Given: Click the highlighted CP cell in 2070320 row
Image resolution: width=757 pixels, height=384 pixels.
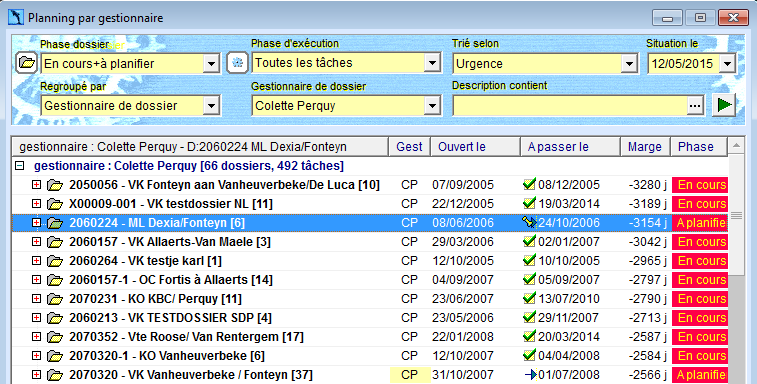Looking at the screenshot, I should pos(409,375).
